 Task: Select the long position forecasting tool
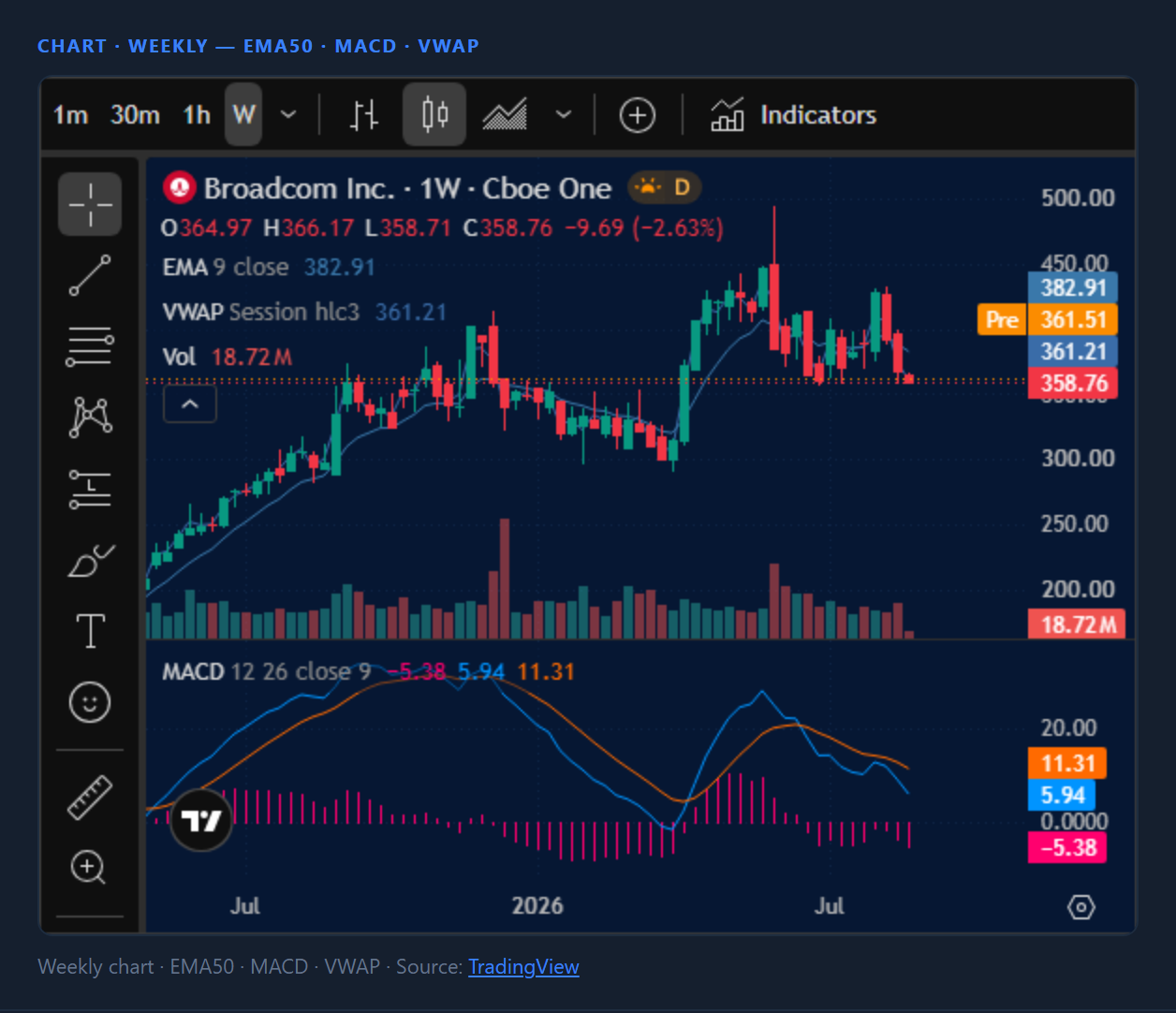tap(90, 489)
